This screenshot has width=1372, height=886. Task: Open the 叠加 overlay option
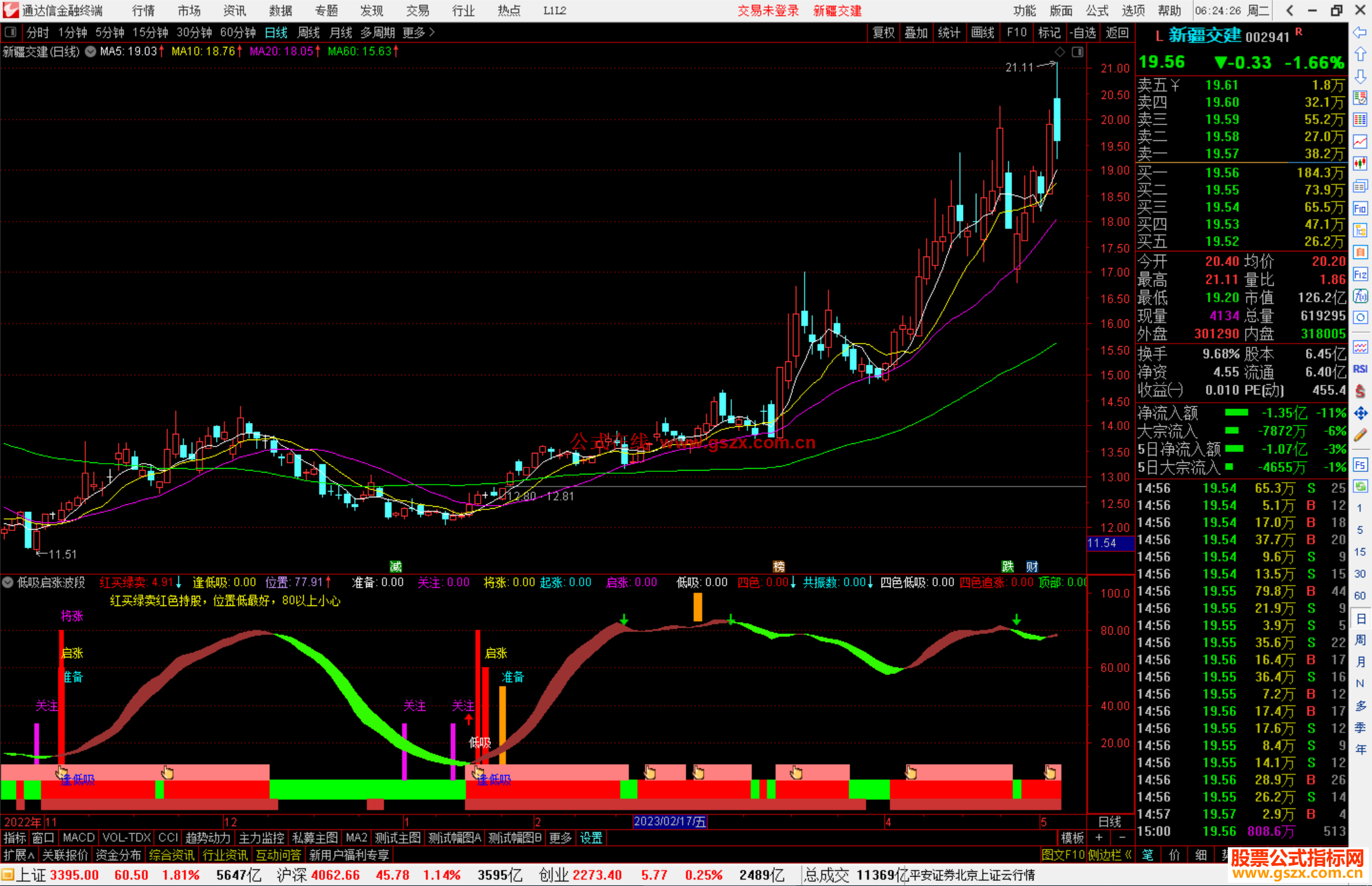click(x=916, y=32)
